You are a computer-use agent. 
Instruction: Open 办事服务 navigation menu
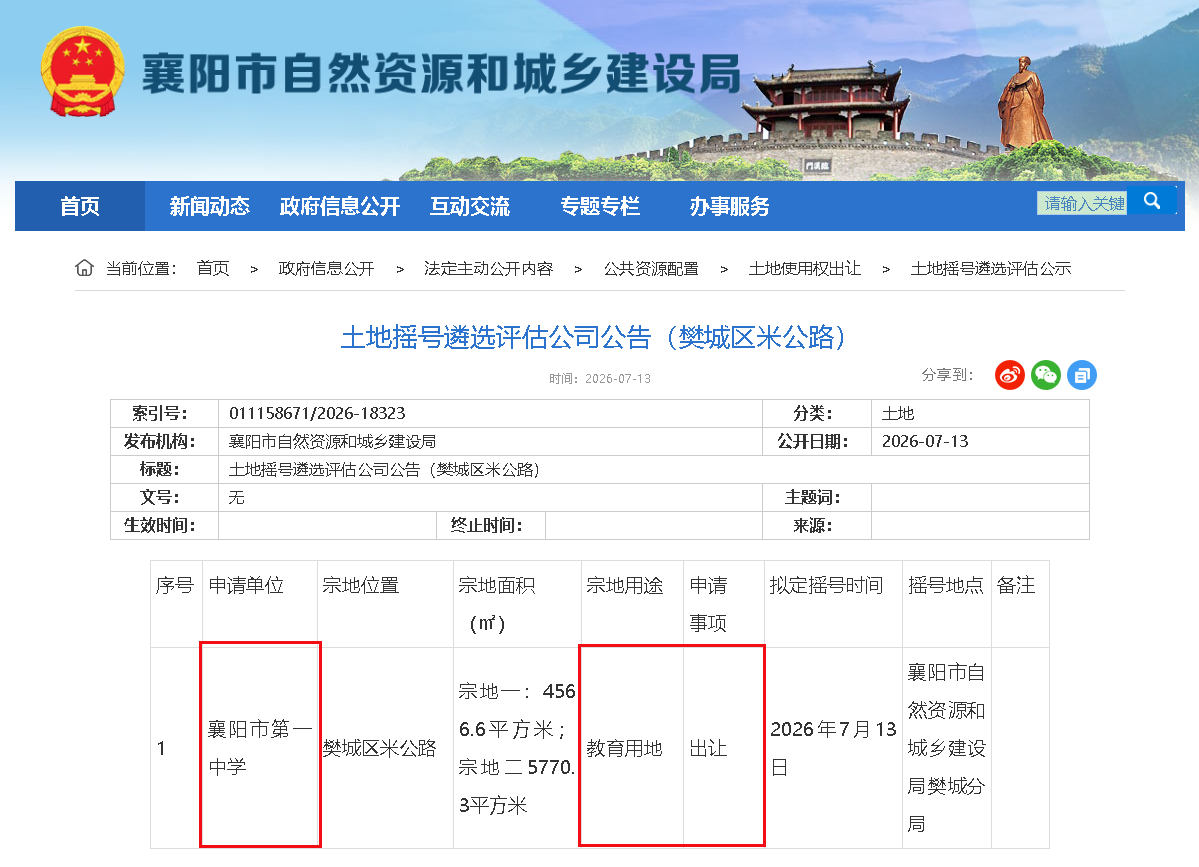pos(729,206)
